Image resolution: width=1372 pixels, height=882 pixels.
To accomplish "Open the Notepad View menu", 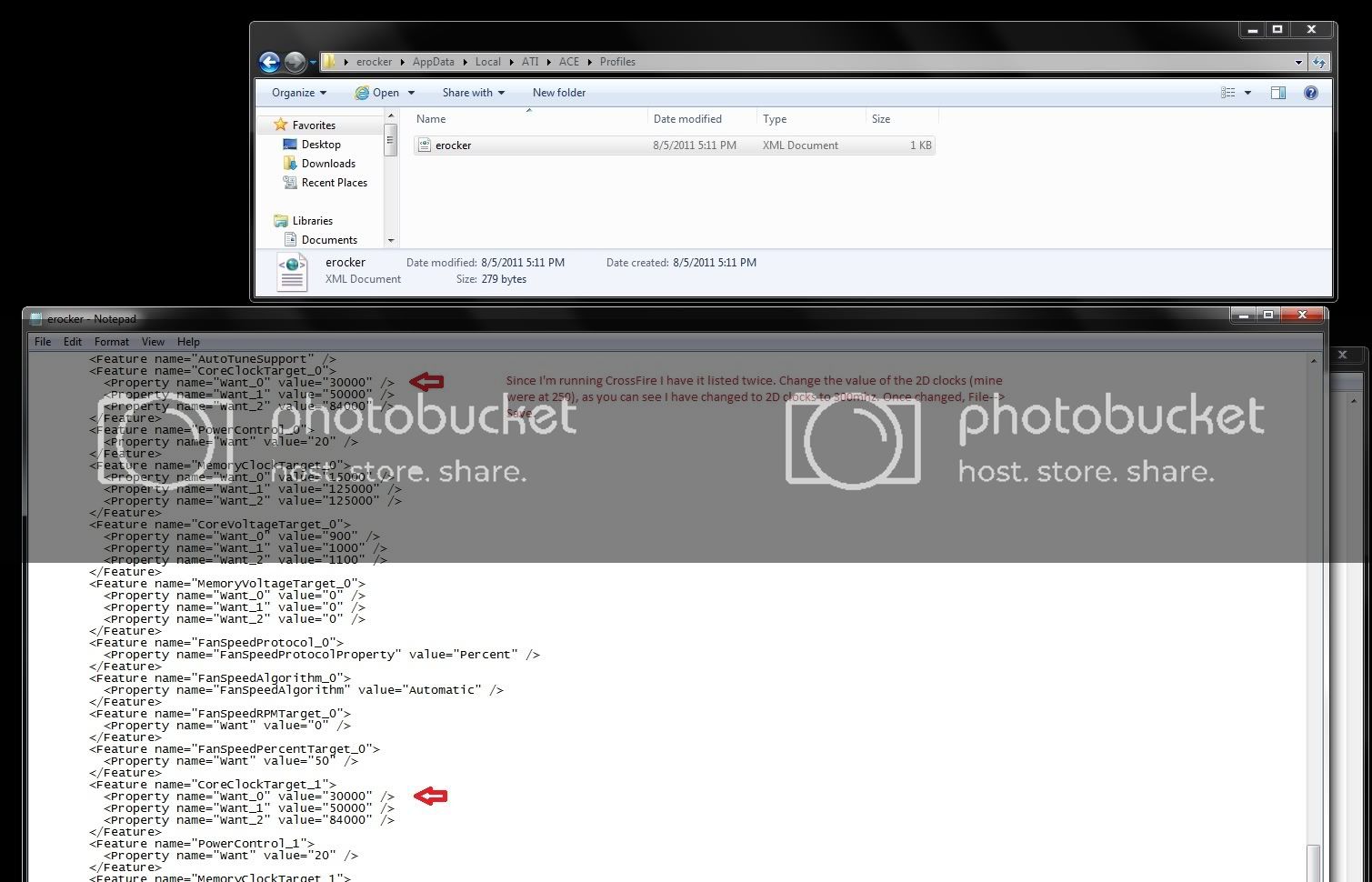I will pos(153,342).
